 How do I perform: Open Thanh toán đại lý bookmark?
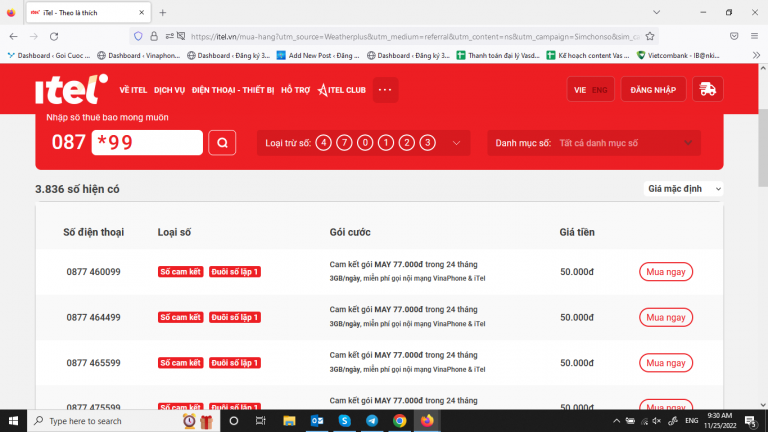click(498, 55)
